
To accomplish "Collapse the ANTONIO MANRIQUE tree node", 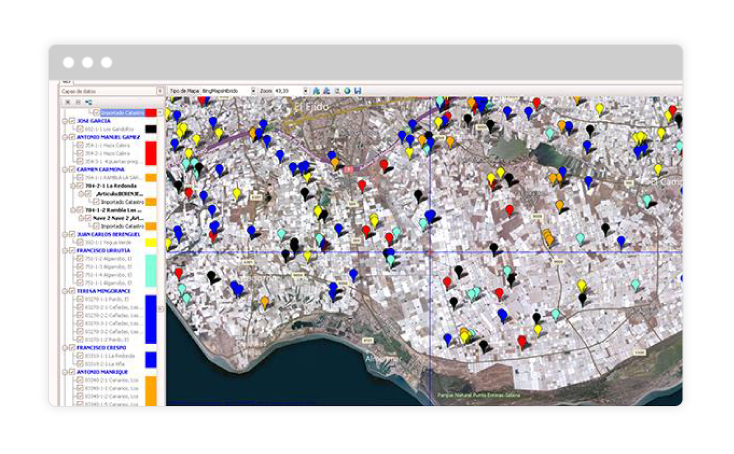I will [66, 372].
